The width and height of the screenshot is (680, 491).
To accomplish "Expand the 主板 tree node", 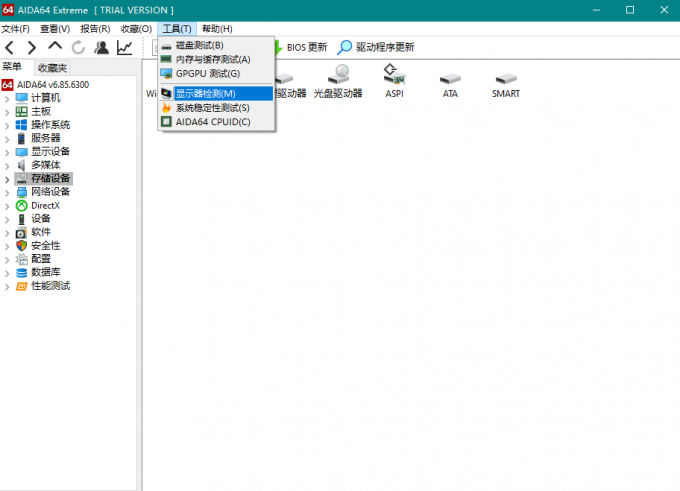I will (7, 111).
